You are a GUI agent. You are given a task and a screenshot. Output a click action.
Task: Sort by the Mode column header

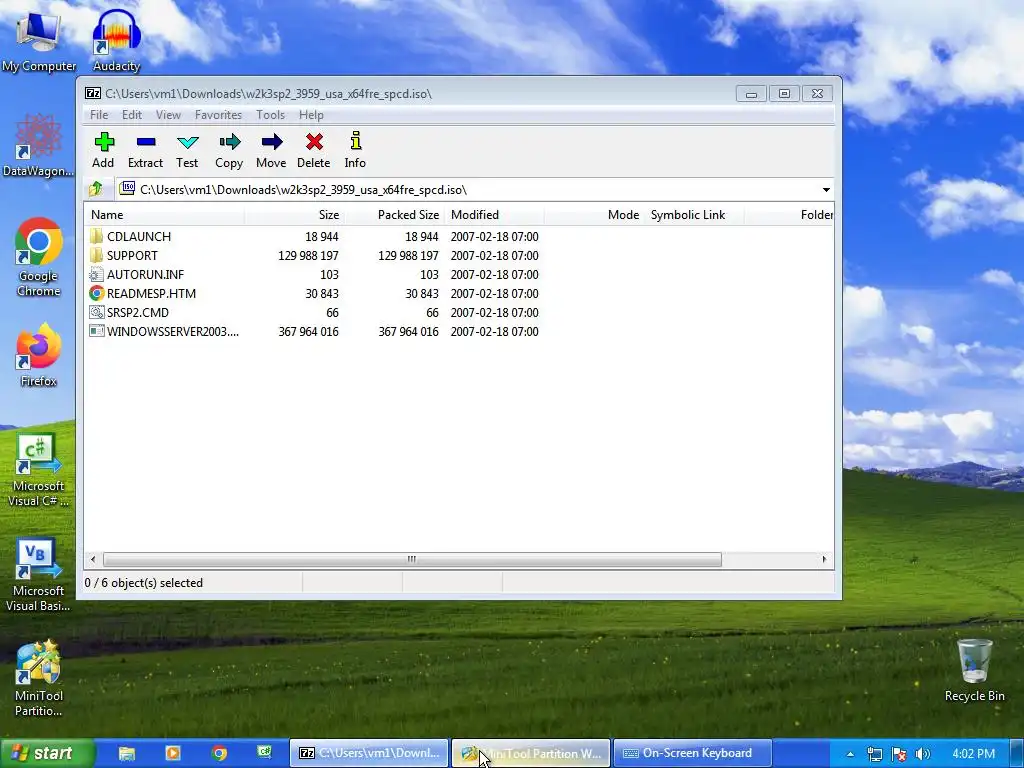pyautogui.click(x=594, y=215)
